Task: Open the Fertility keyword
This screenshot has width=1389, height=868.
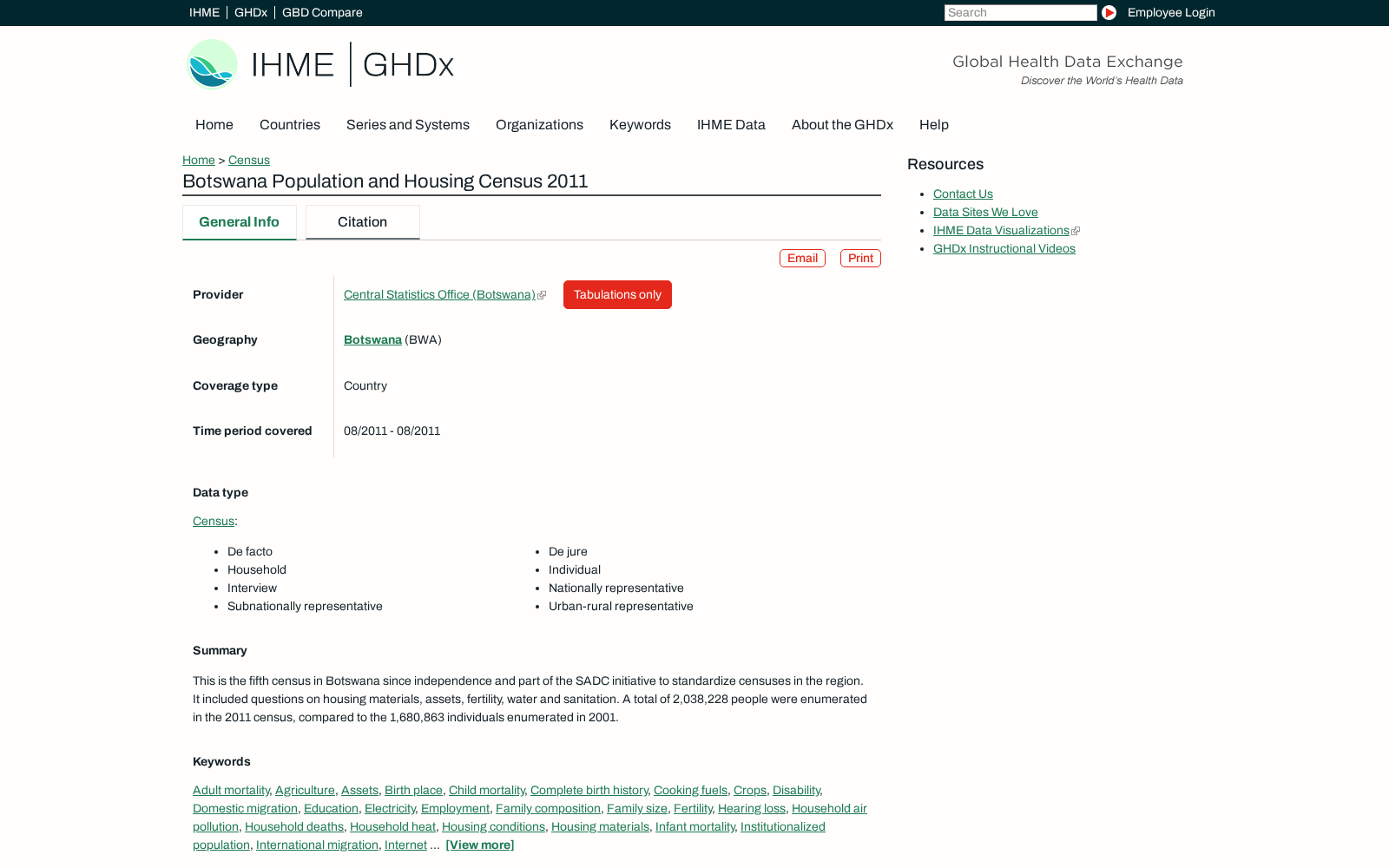Action: pos(693,809)
